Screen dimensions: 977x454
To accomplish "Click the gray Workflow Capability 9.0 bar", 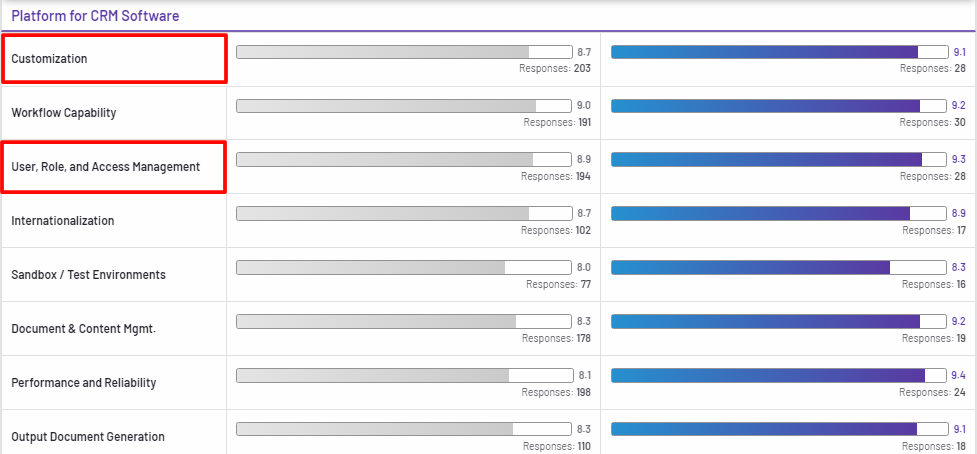I will (403, 106).
